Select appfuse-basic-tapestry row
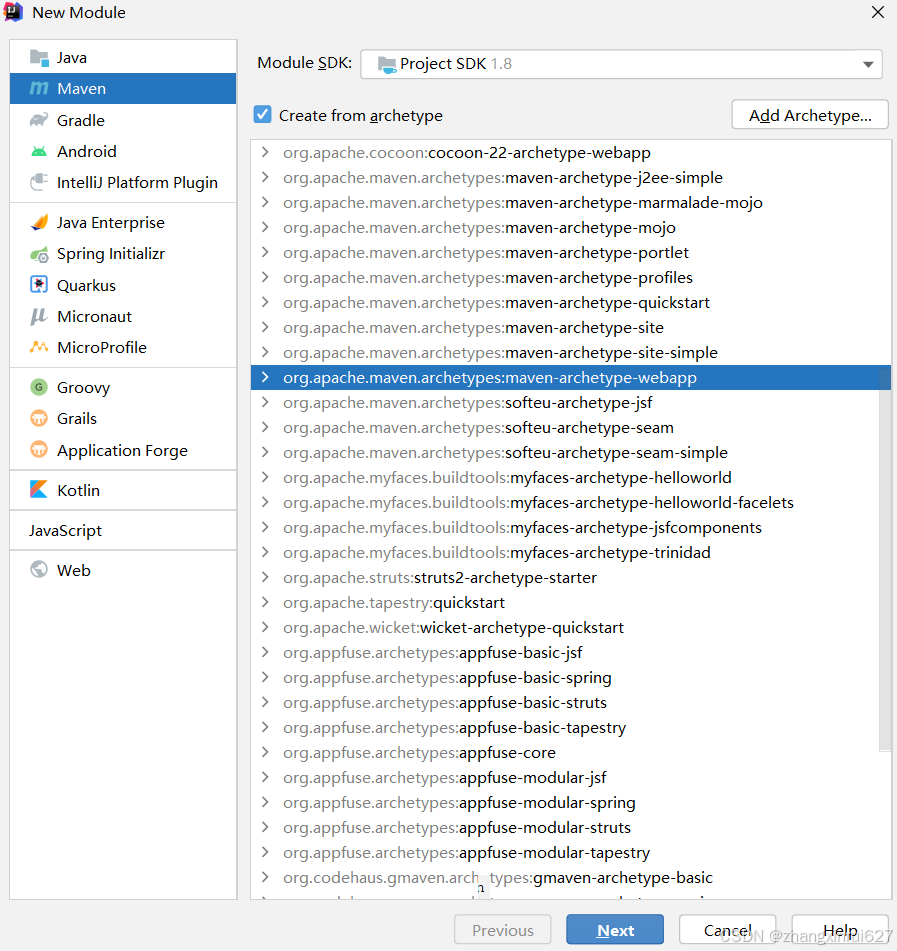 click(x=571, y=727)
